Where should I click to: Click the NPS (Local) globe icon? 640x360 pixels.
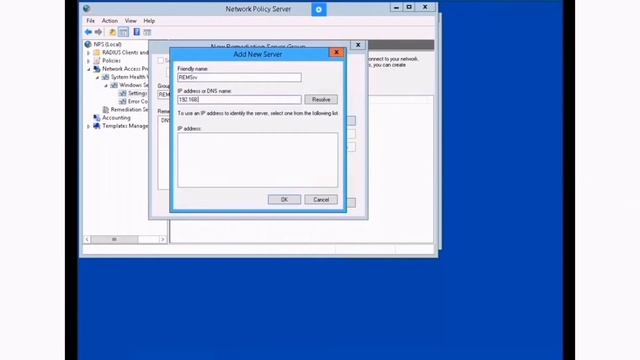tap(88, 44)
